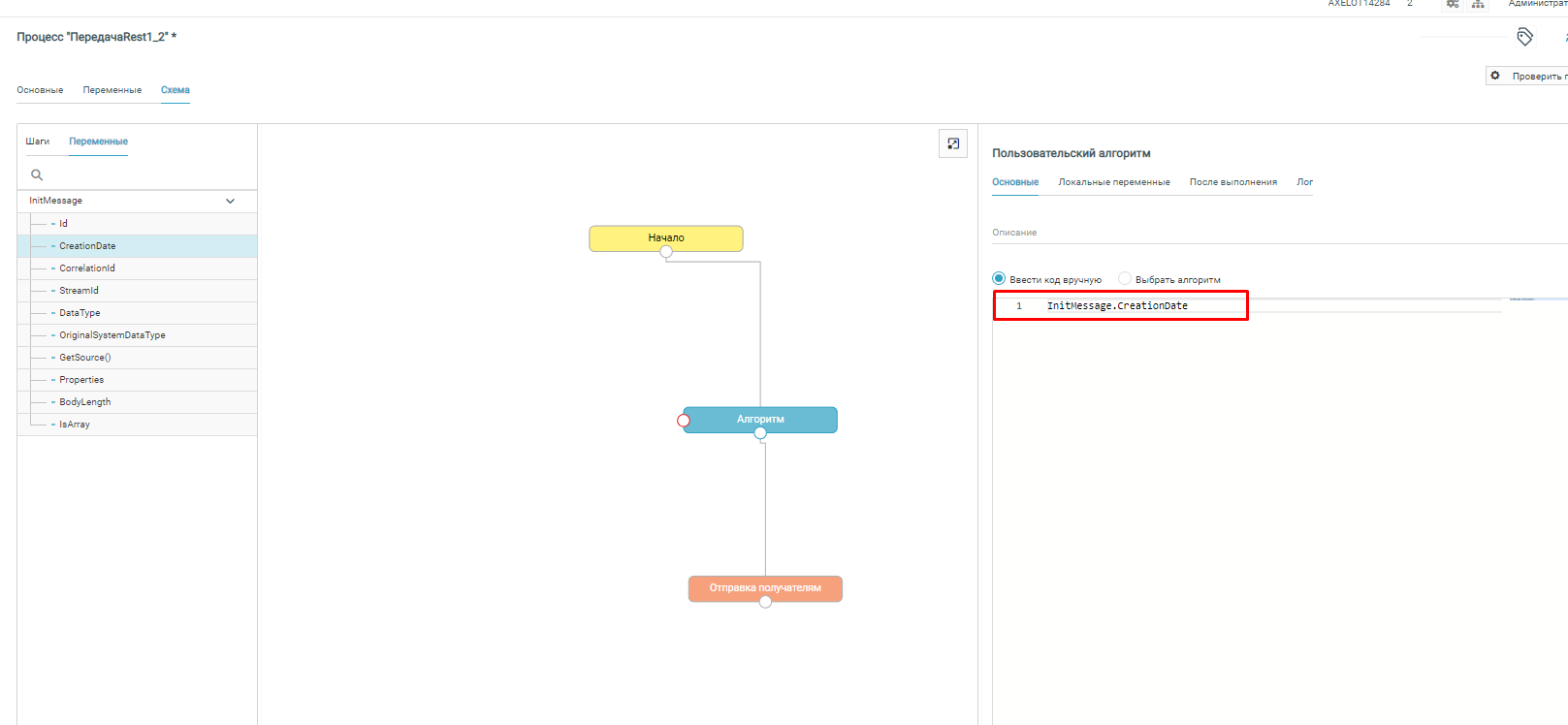The height and width of the screenshot is (725, 1568).
Task: Click the search magnifier in variables panel
Action: pos(37,175)
